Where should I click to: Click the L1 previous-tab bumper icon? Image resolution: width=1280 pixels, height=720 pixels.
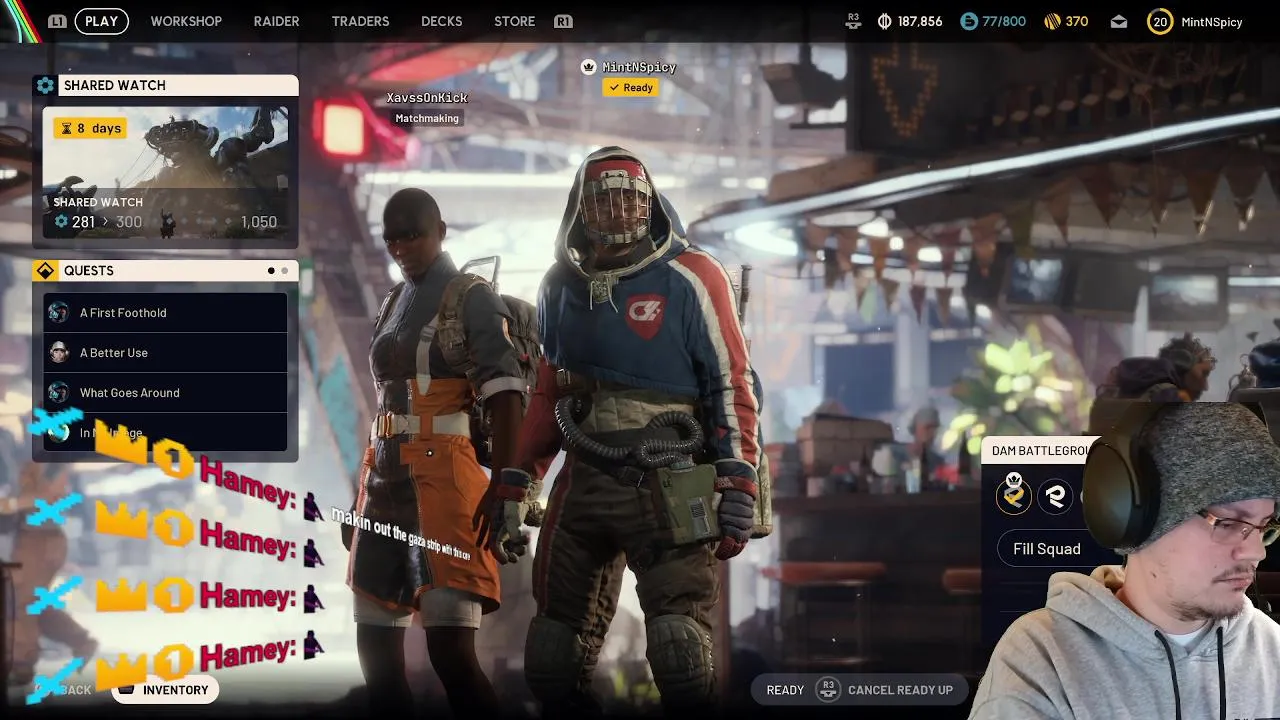(57, 21)
